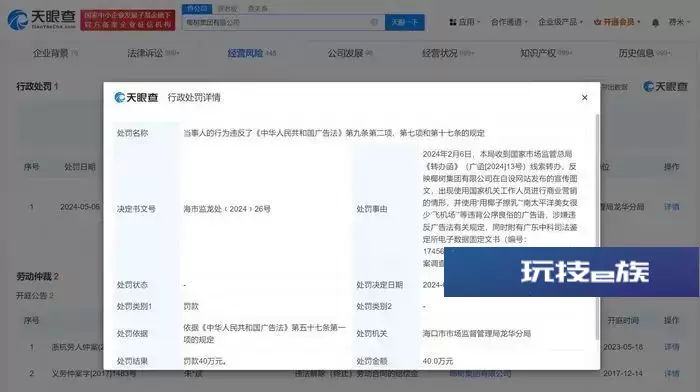Viewport: 700px width, 392px height.
Task: Open the notification bell icon
Action: click(655, 22)
